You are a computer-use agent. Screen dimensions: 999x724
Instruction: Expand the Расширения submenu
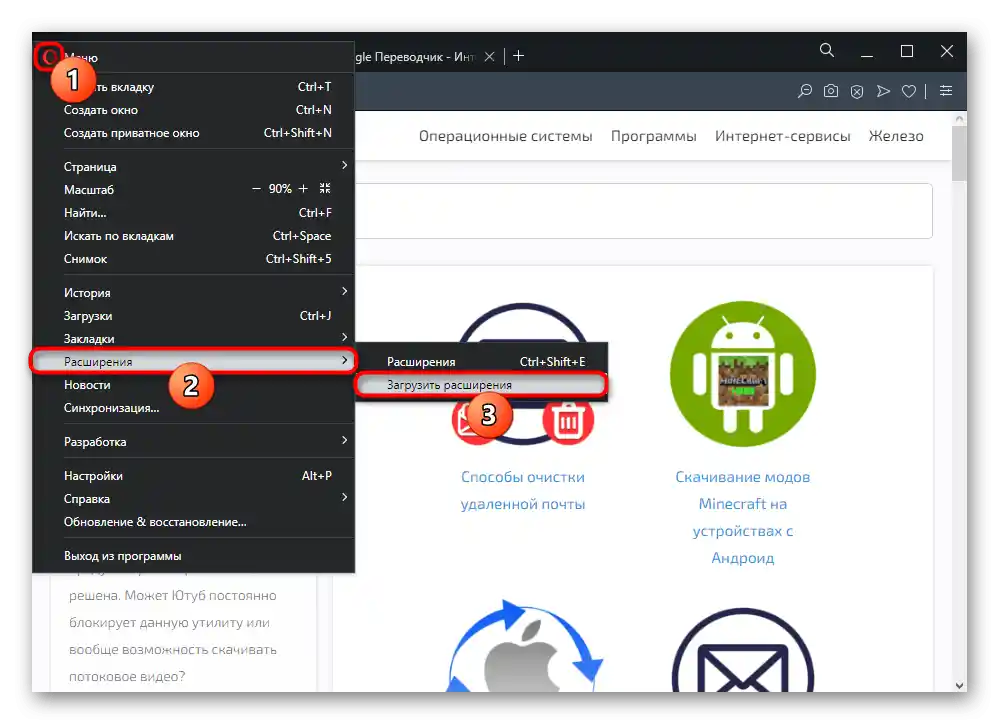(x=194, y=361)
